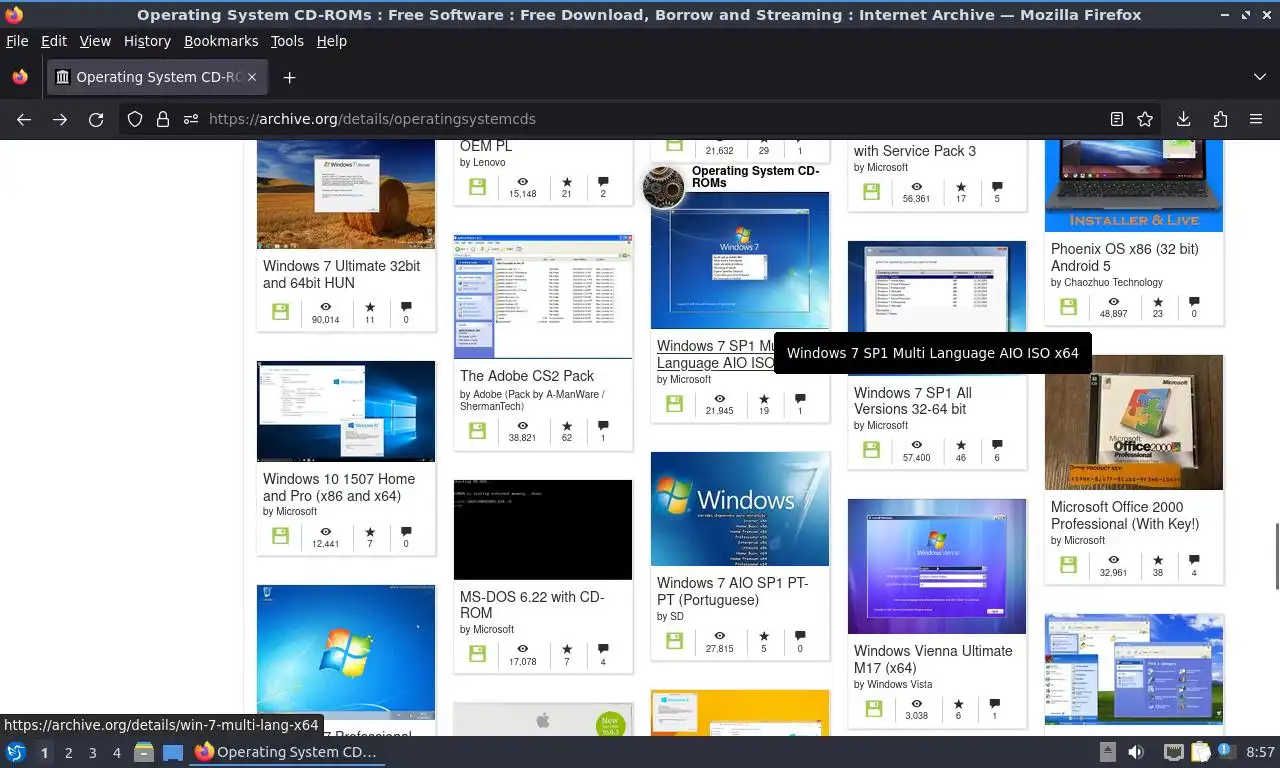Go forward one page

(60, 119)
